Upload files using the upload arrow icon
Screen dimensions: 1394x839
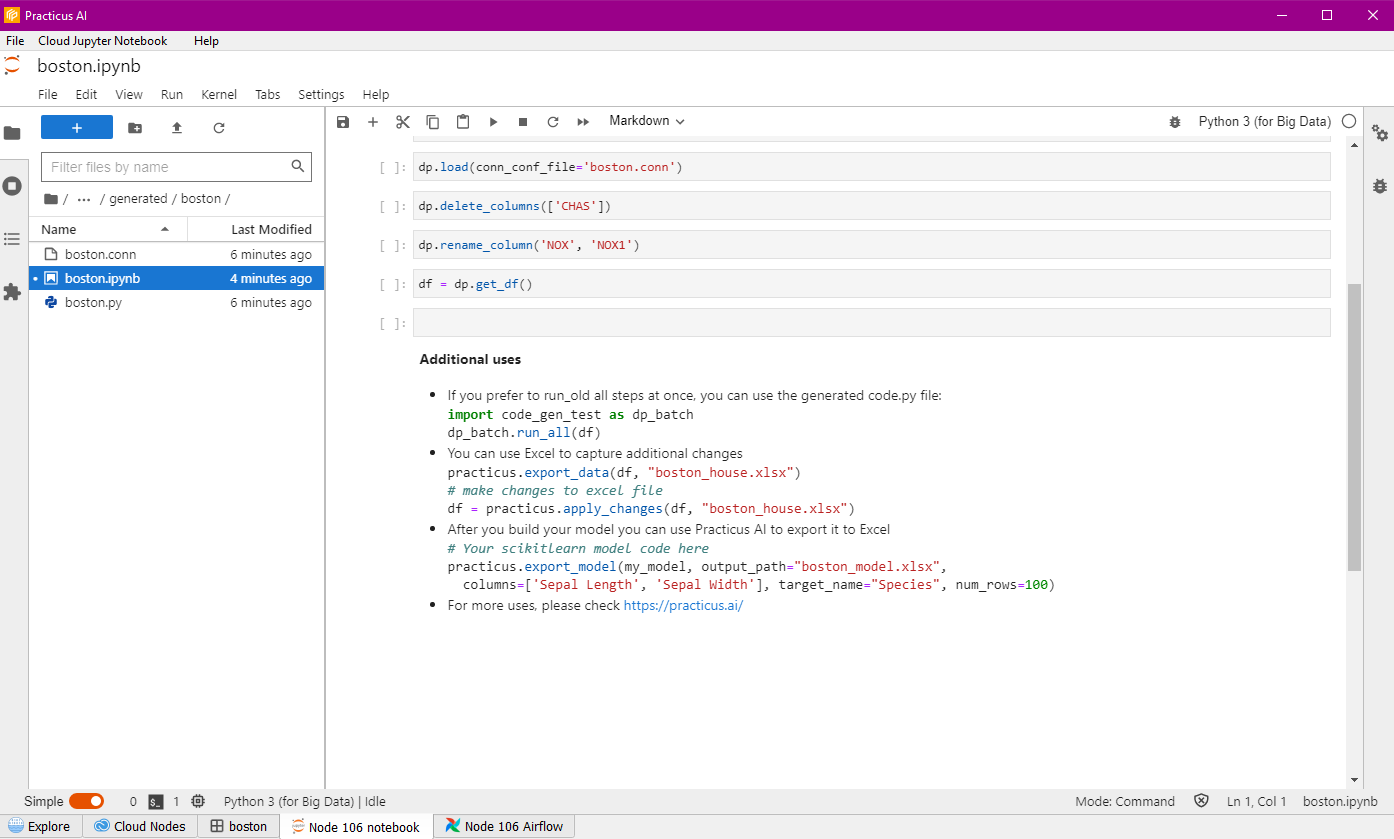point(177,128)
